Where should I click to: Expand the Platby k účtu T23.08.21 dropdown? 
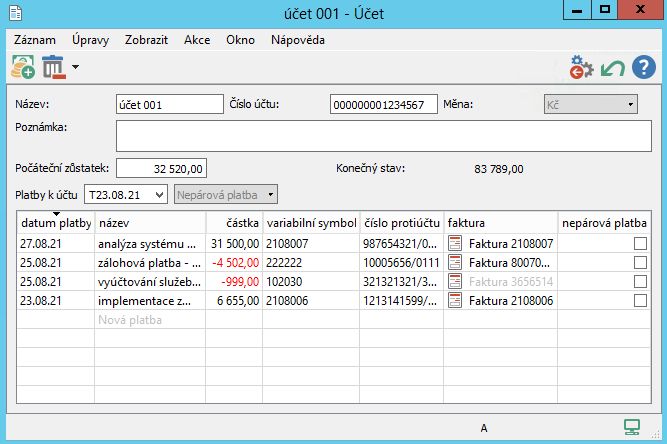[x=161, y=195]
